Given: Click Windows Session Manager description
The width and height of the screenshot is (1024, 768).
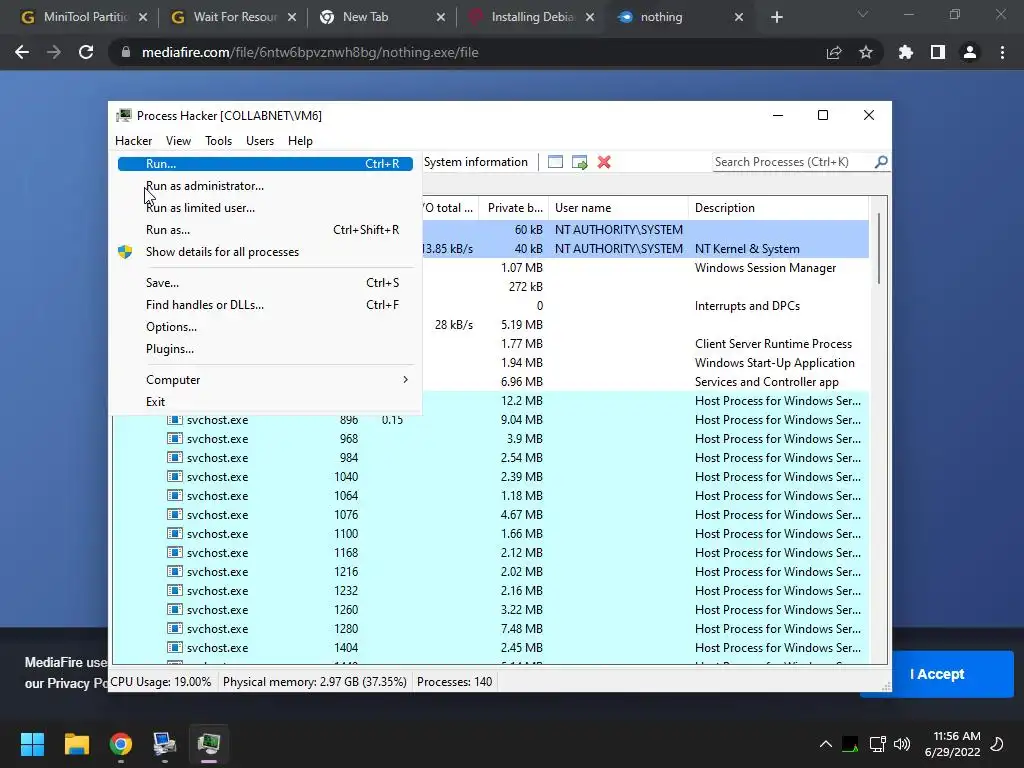Looking at the screenshot, I should tap(765, 268).
